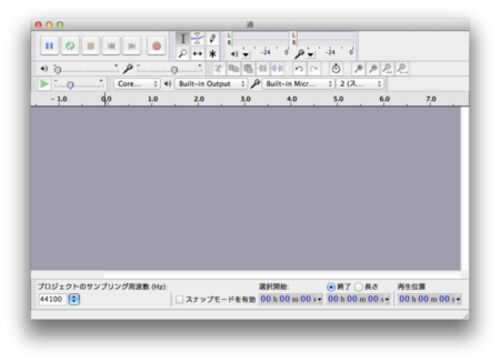Select the Length radio button
This screenshot has width=500, height=362.
[x=358, y=287]
